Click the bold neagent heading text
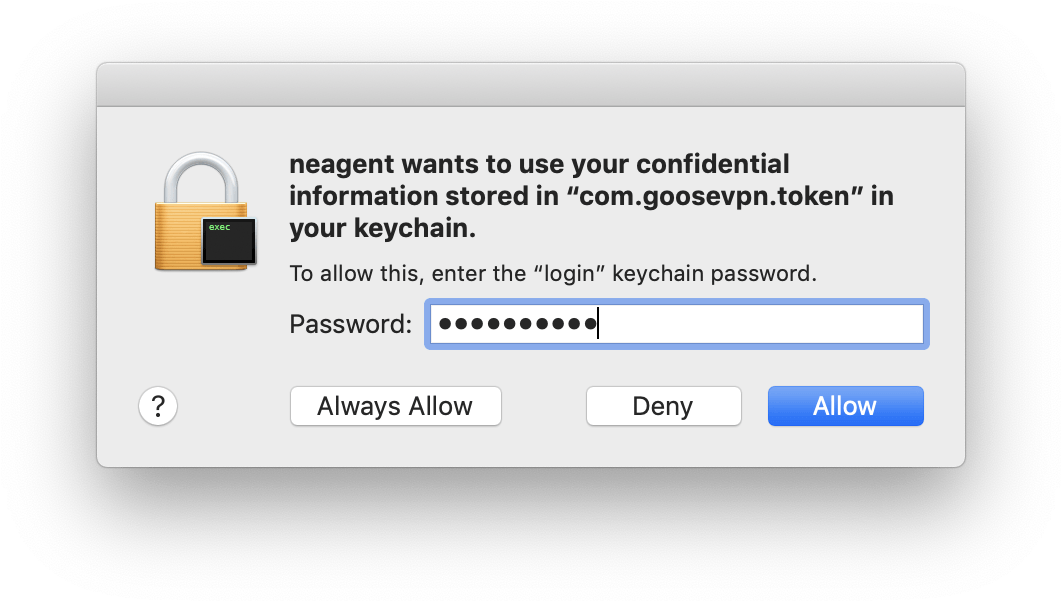Screen dimensions: 1061x601 [591, 196]
